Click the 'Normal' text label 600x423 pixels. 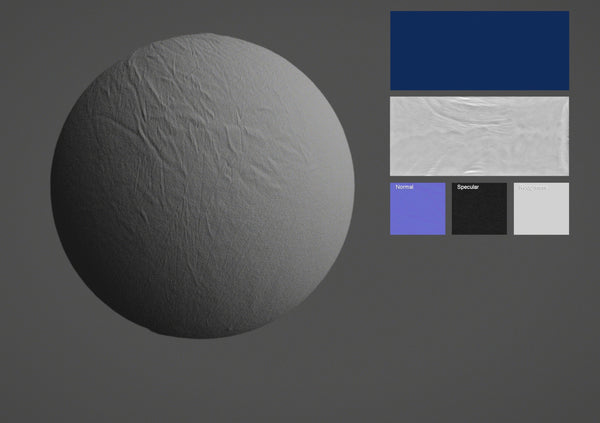point(405,187)
